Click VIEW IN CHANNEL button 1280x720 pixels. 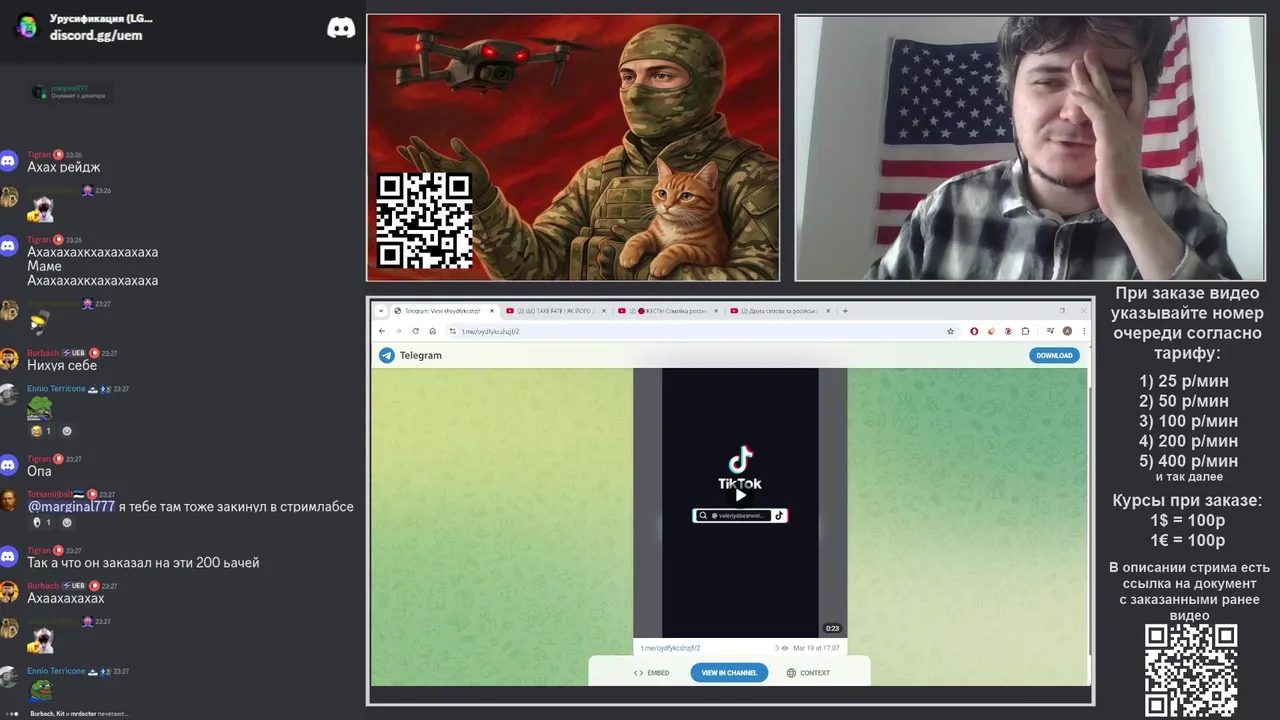729,673
